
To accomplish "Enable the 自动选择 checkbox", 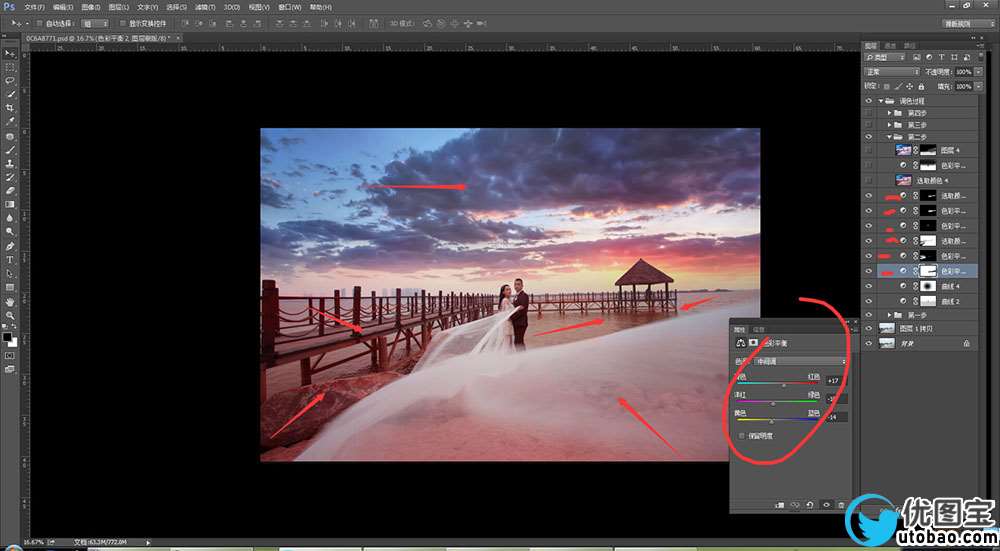I will (x=40, y=24).
